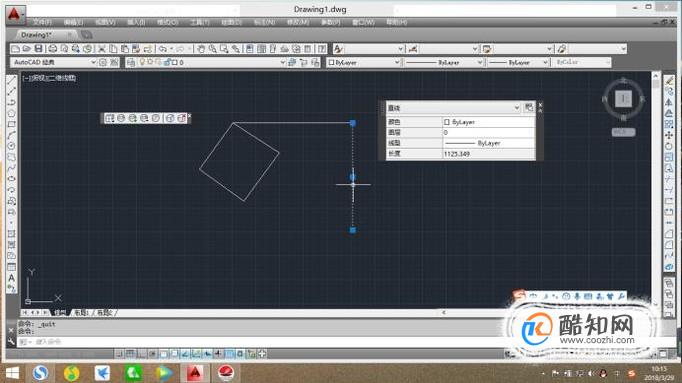Save the drawing with the floppy icon

point(38,49)
